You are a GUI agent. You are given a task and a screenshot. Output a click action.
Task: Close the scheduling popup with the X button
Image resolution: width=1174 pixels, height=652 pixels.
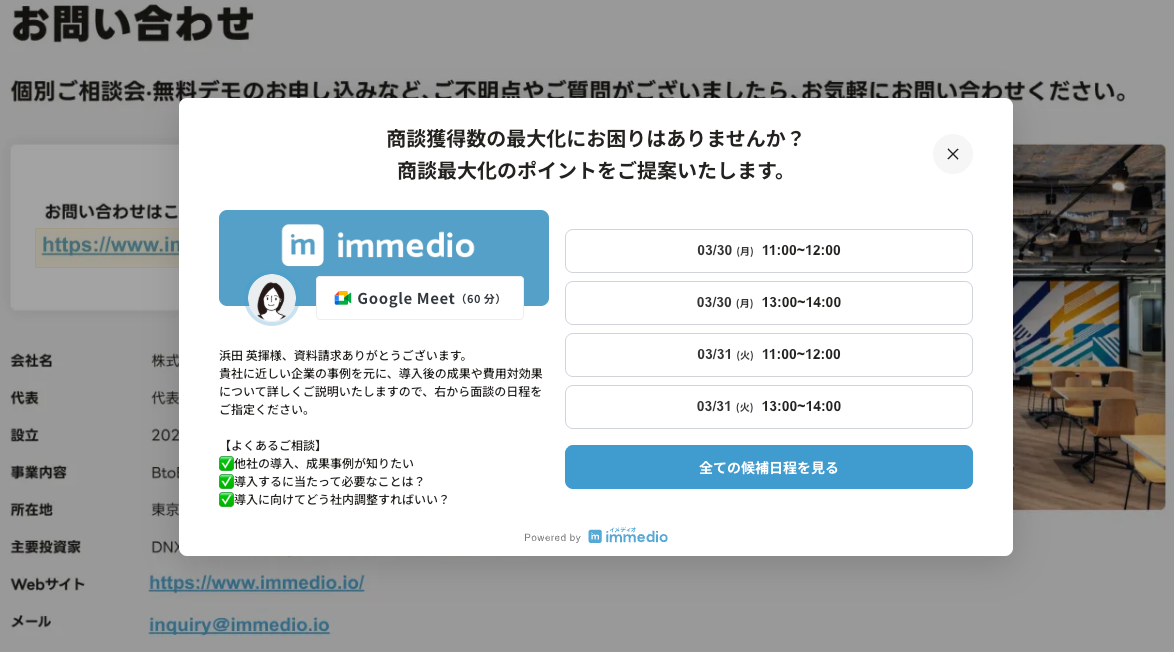(x=952, y=154)
